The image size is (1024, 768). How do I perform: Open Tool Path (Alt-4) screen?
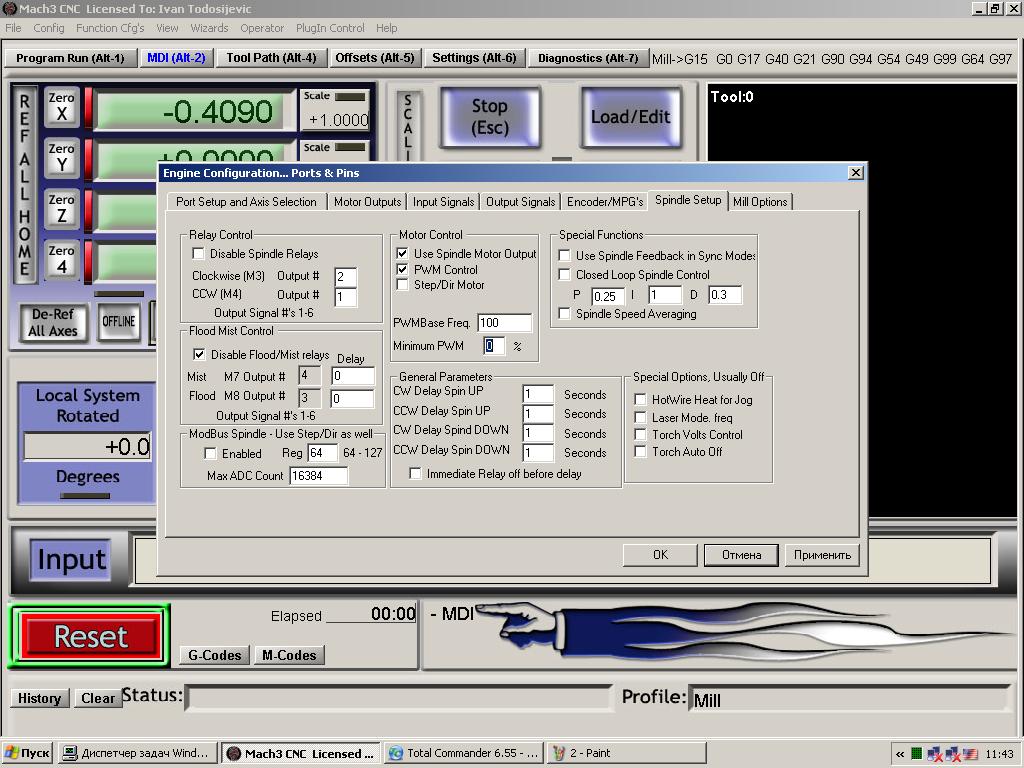tap(271, 58)
